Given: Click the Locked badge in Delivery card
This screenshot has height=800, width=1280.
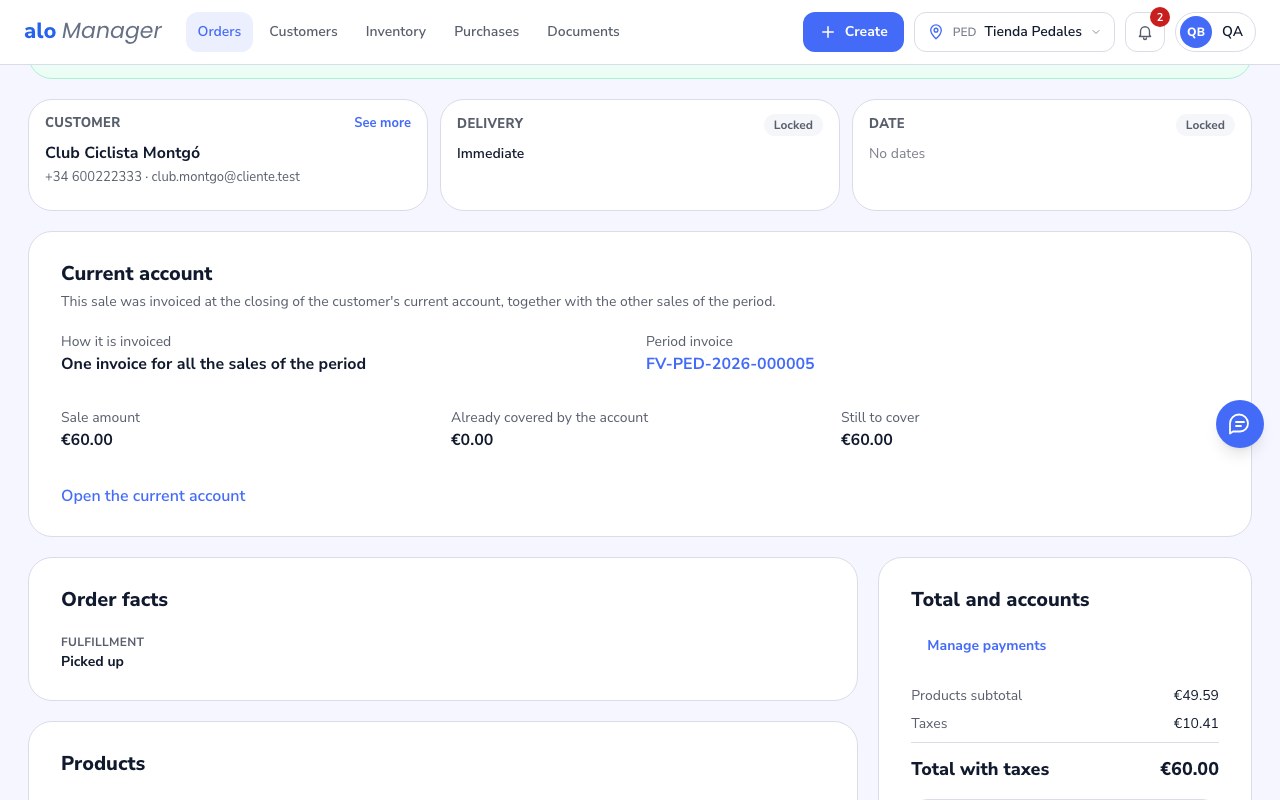Looking at the screenshot, I should 793,125.
